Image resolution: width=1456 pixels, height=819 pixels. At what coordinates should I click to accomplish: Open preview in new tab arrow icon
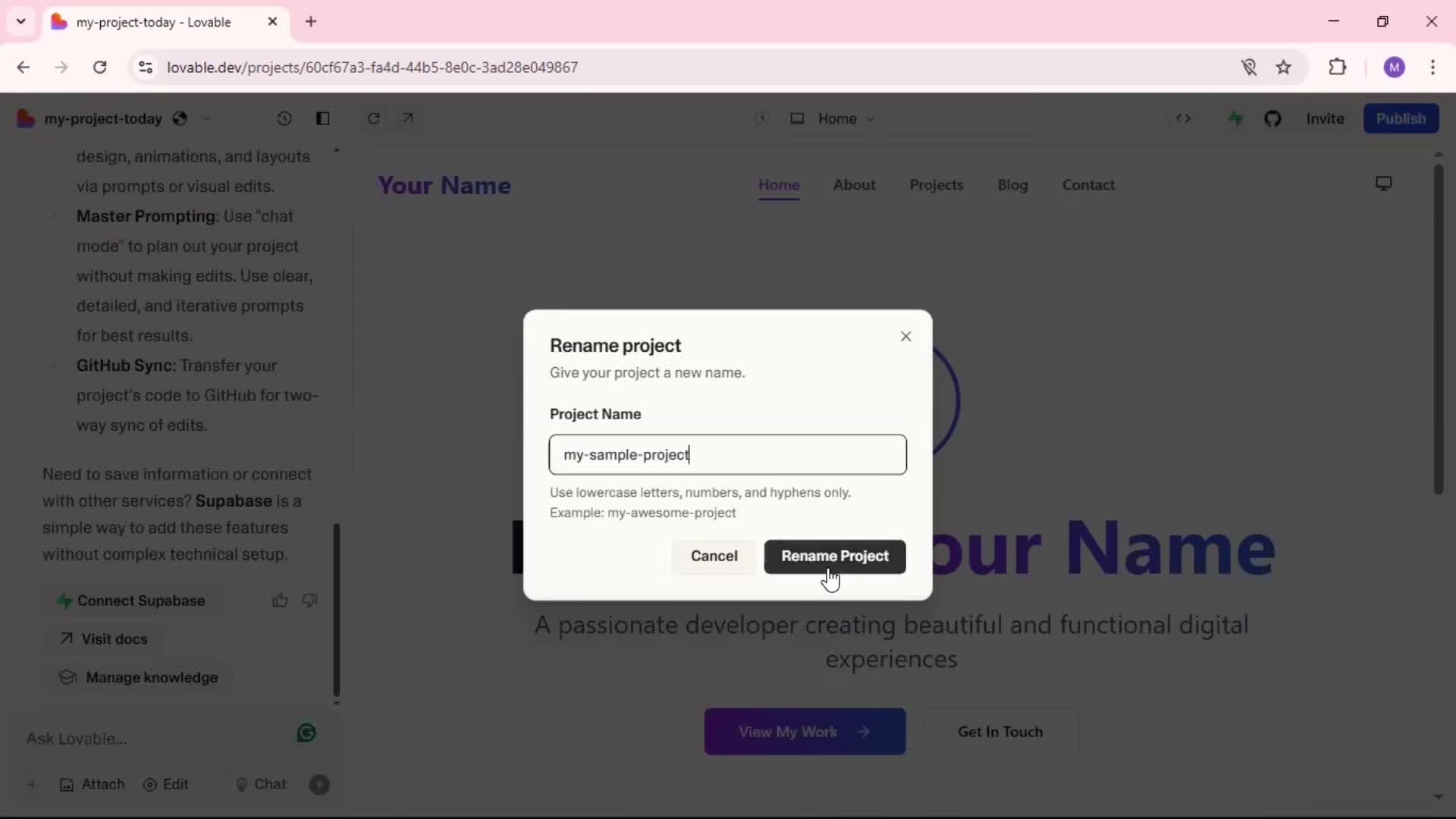point(407,119)
